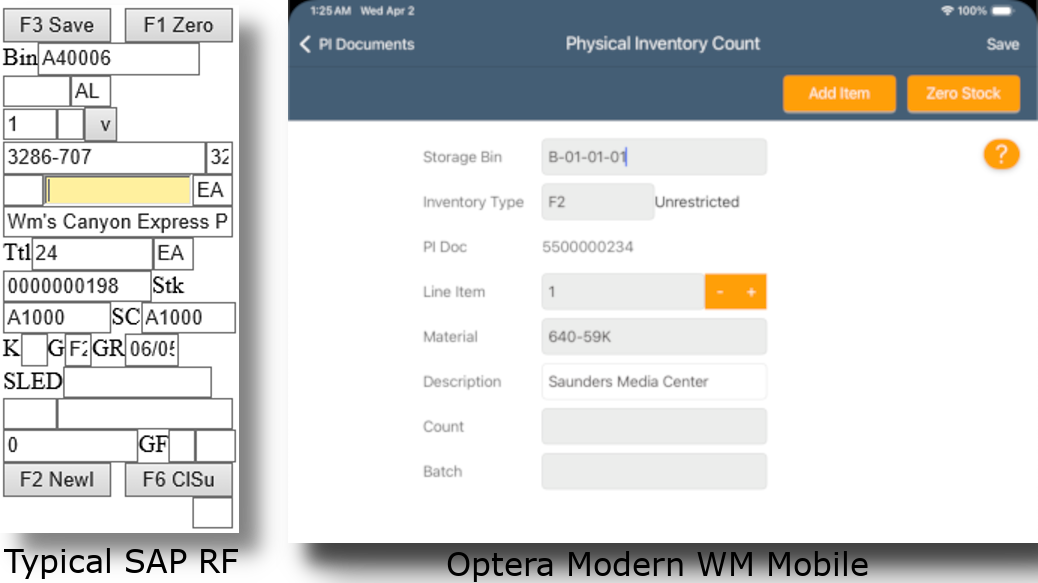Click the orange help question mark icon
1038x583 pixels.
click(x=1001, y=154)
